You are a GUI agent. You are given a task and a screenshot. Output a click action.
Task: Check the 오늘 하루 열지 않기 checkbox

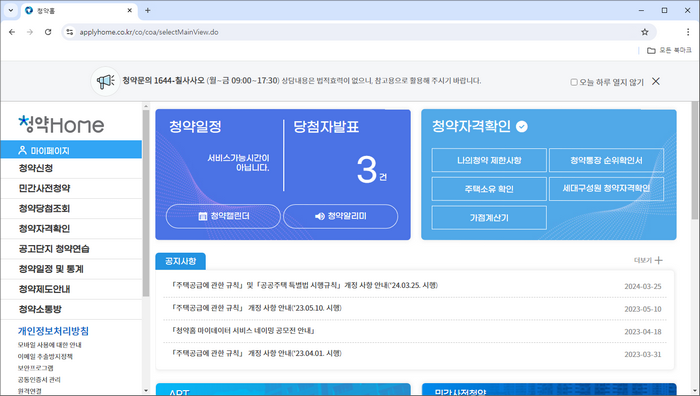click(574, 82)
